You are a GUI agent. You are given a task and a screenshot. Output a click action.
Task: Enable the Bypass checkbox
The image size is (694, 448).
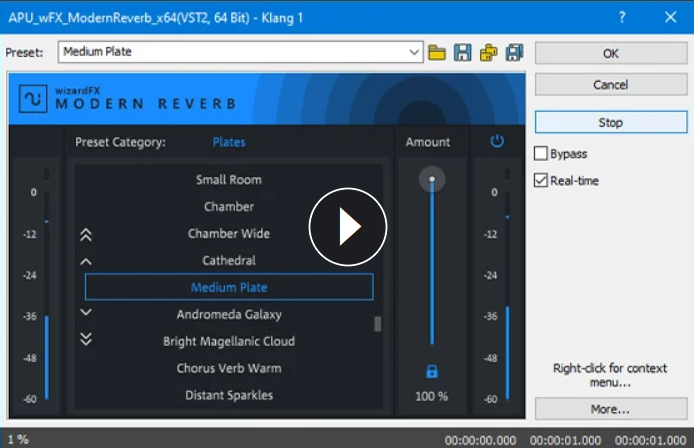(541, 153)
